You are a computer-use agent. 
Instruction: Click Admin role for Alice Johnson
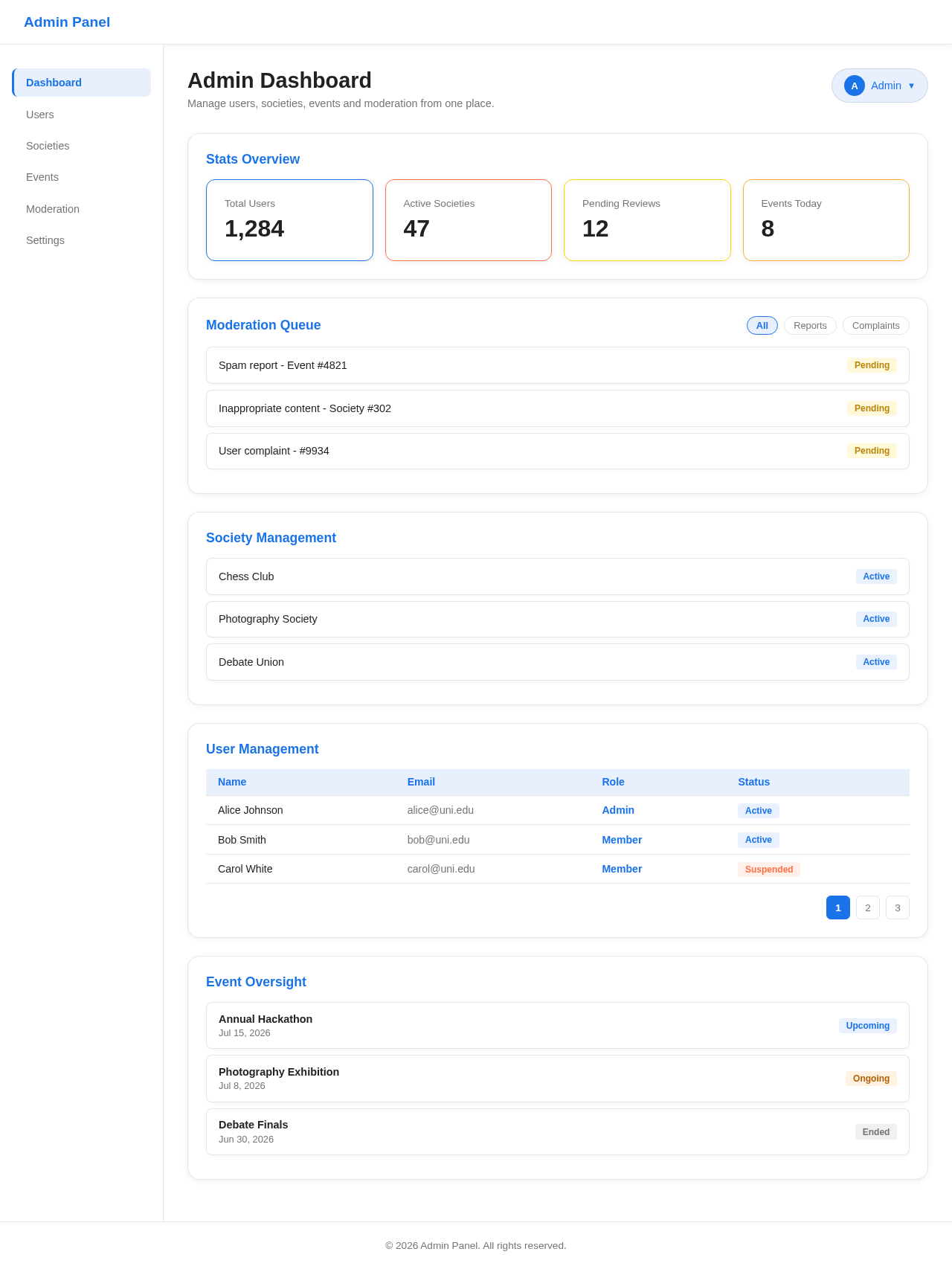pos(618,810)
